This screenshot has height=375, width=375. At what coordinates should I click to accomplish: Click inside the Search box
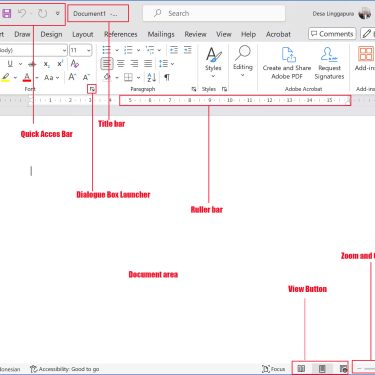[x=214, y=14]
